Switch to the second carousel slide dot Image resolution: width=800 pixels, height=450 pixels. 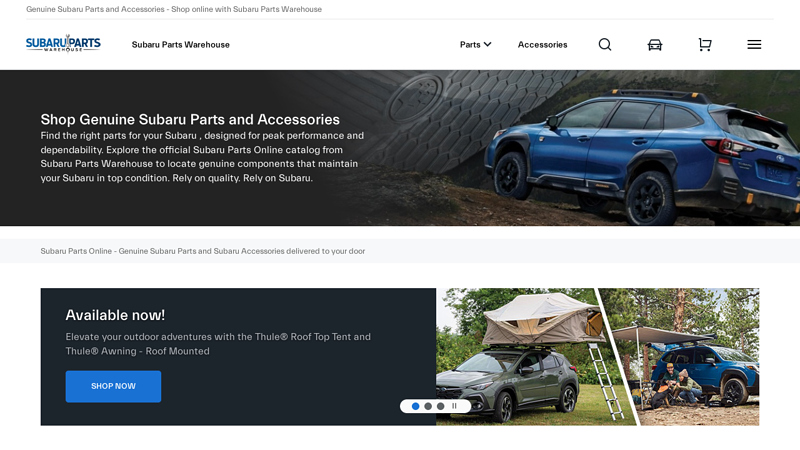[x=428, y=406]
